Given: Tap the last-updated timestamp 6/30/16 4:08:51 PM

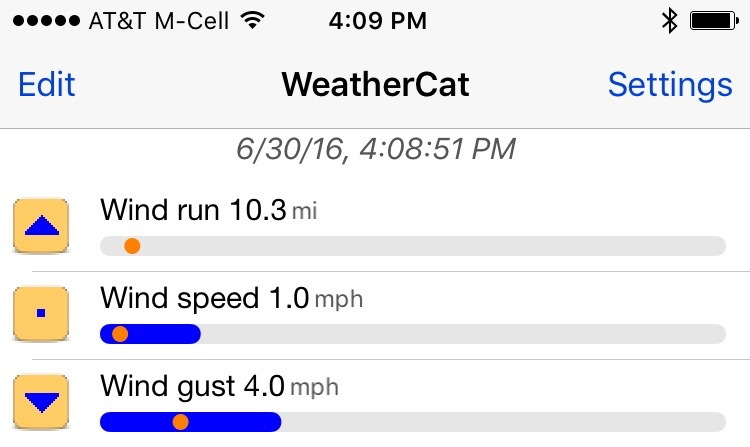Looking at the screenshot, I should 375,149.
